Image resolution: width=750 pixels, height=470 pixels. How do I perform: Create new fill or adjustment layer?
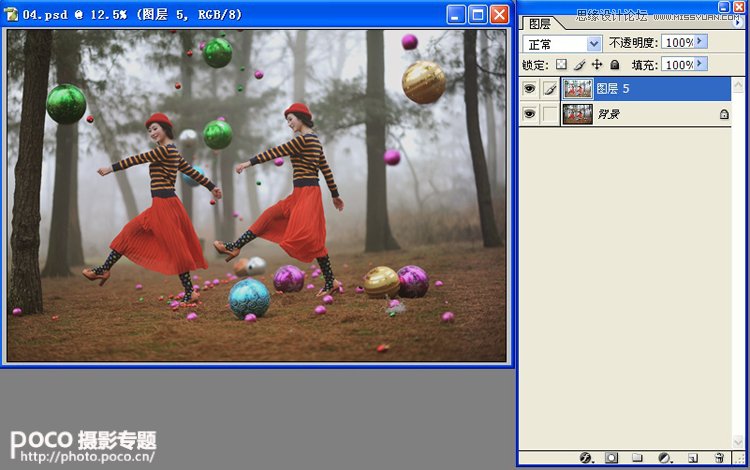coord(664,458)
